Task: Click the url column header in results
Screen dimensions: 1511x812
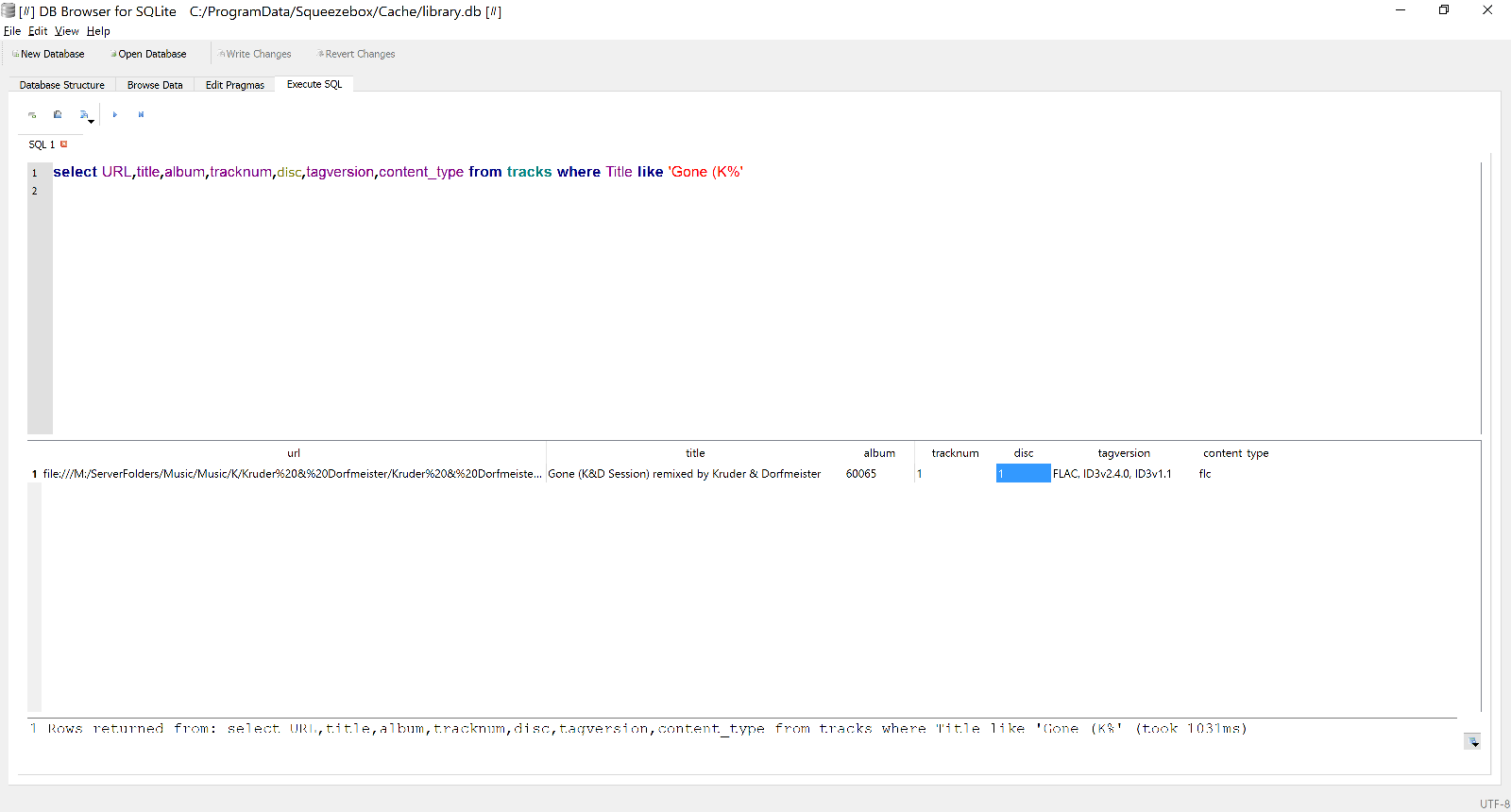Action: pos(294,453)
